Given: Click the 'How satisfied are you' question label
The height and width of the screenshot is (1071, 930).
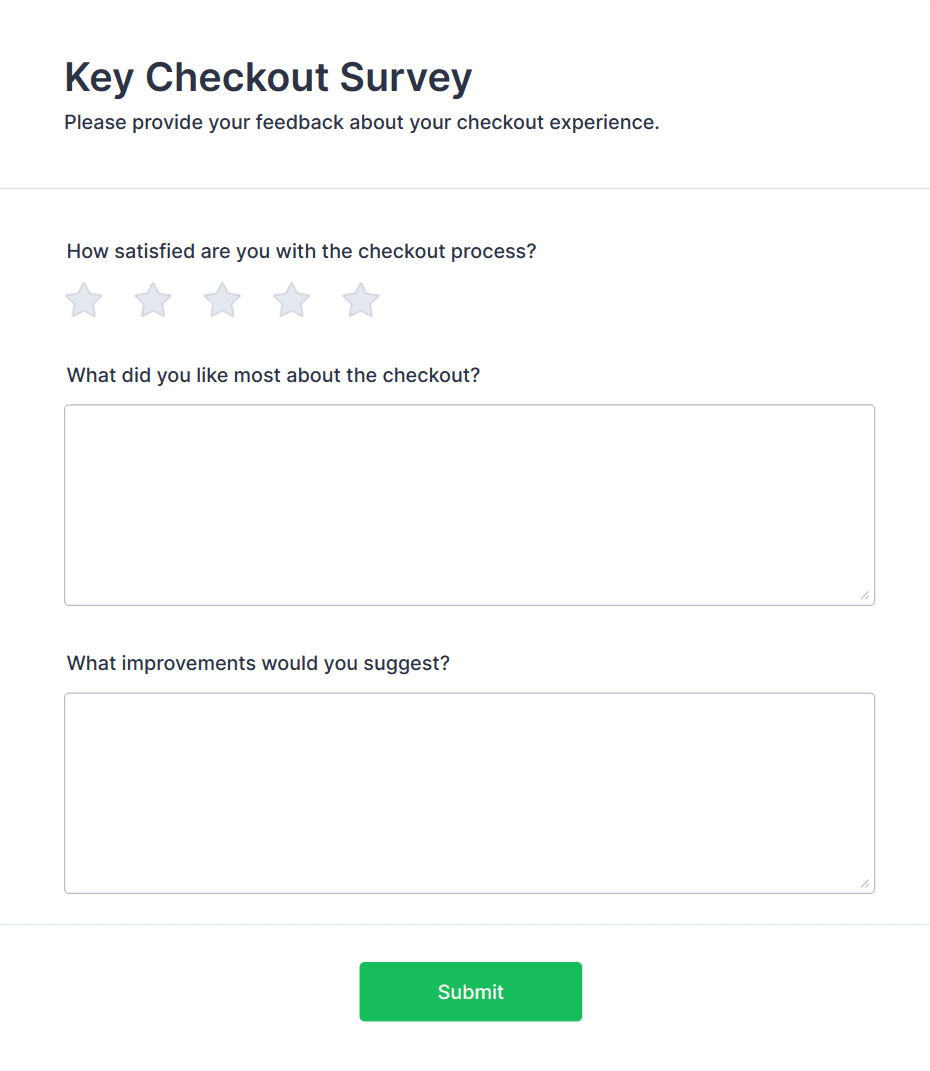Looking at the screenshot, I should click(301, 251).
